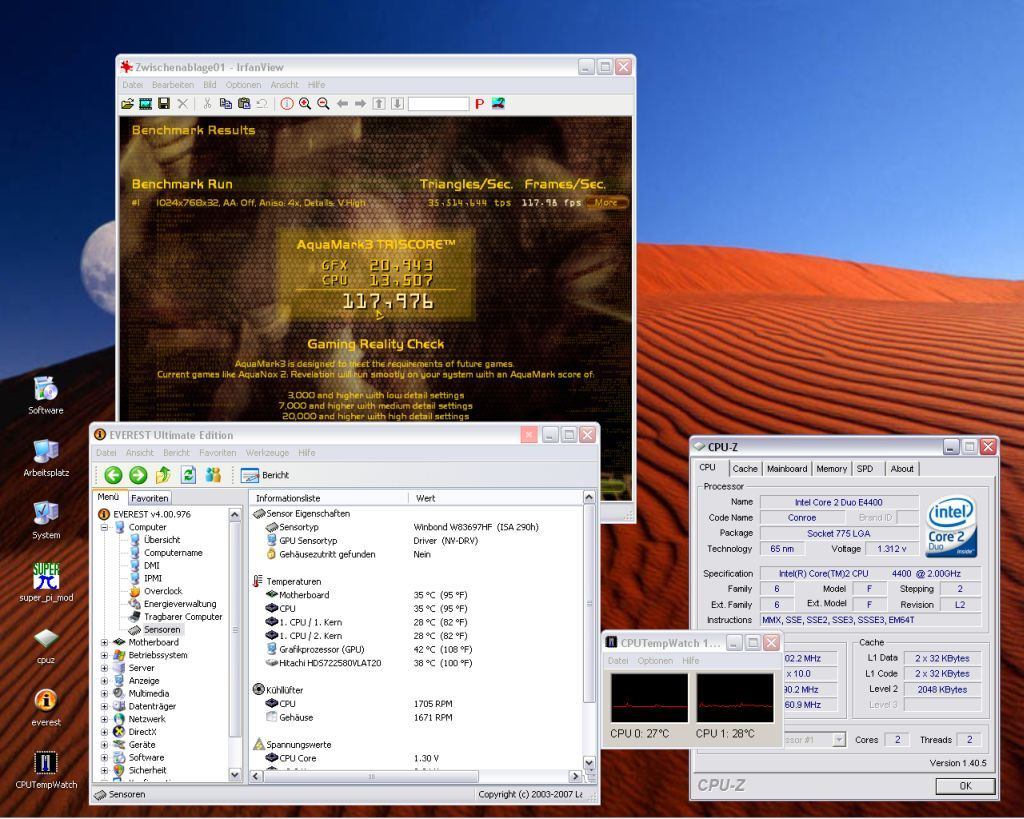Switch to the Favoriten tab in EVEREST
The width and height of the screenshot is (1024, 819).
[x=150, y=498]
